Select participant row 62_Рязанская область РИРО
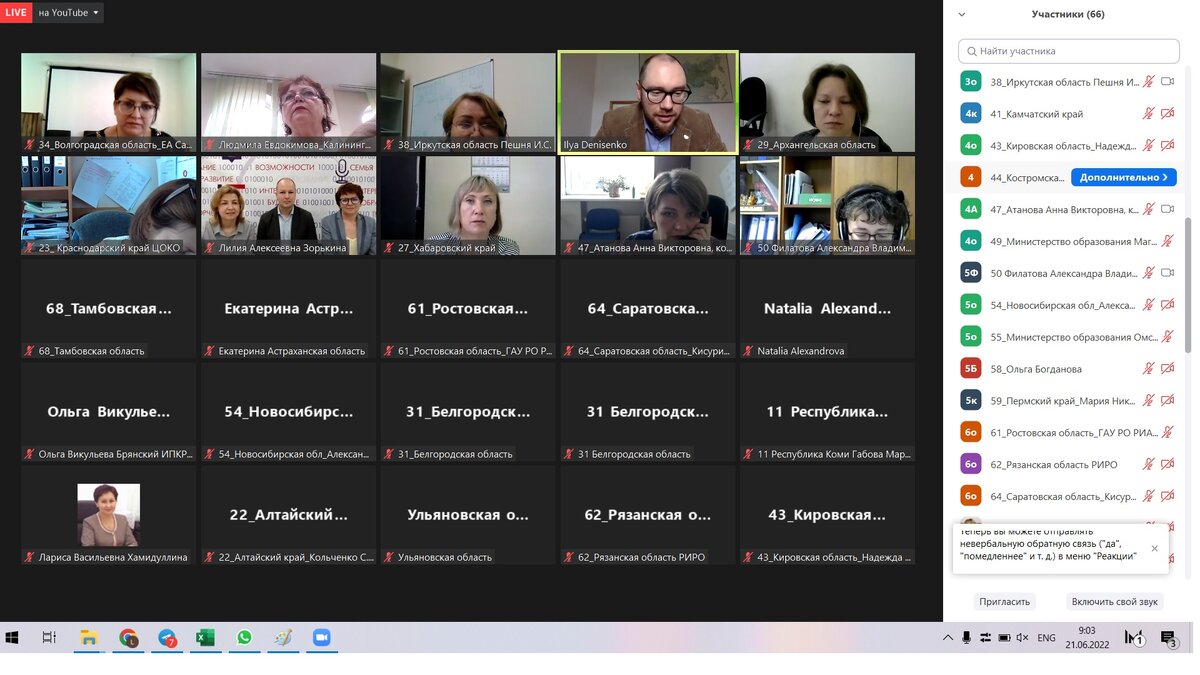1200x675 pixels. (x=1067, y=464)
